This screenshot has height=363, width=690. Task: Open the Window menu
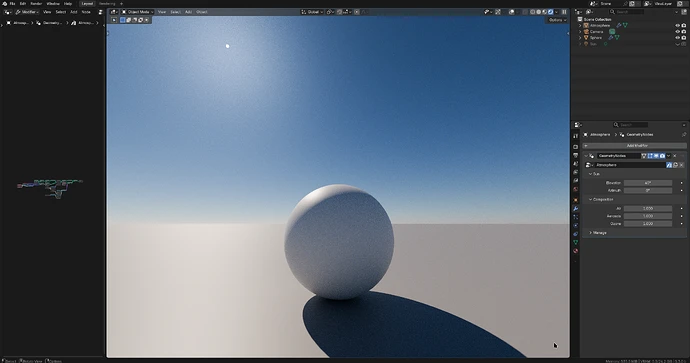click(x=53, y=4)
